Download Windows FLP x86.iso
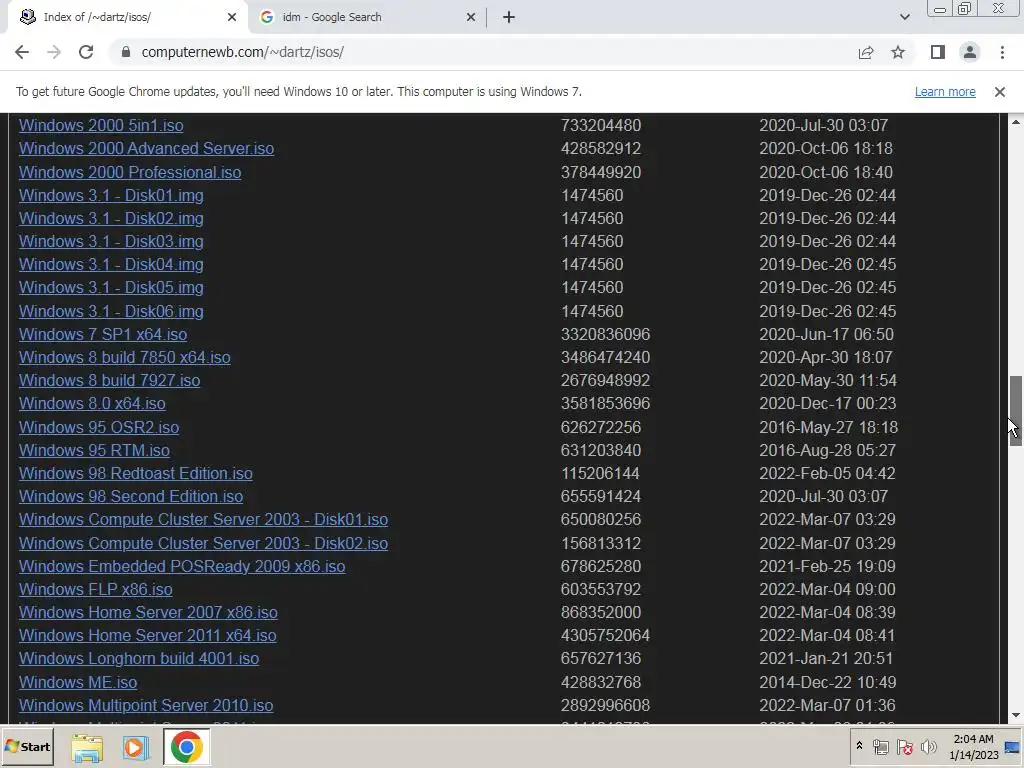 pyautogui.click(x=96, y=590)
